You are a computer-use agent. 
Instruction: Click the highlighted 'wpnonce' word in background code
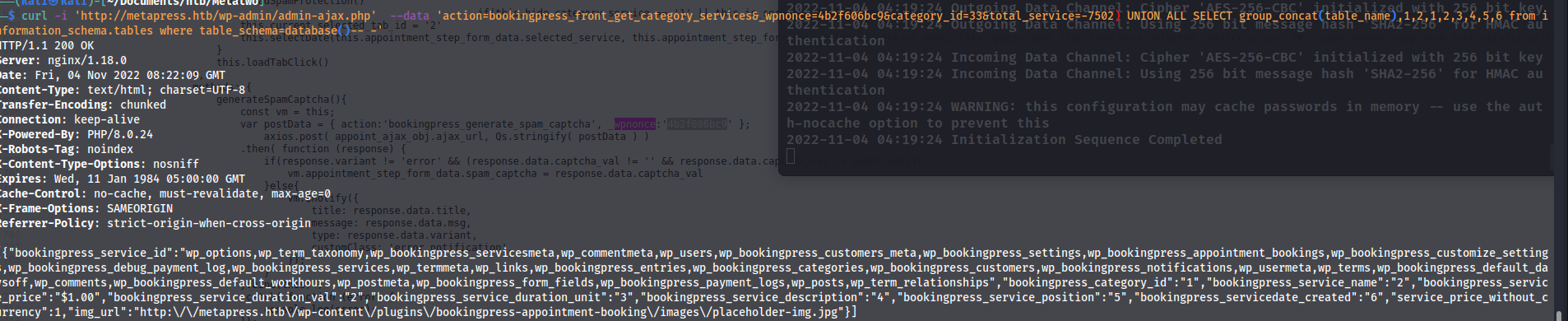[635, 124]
